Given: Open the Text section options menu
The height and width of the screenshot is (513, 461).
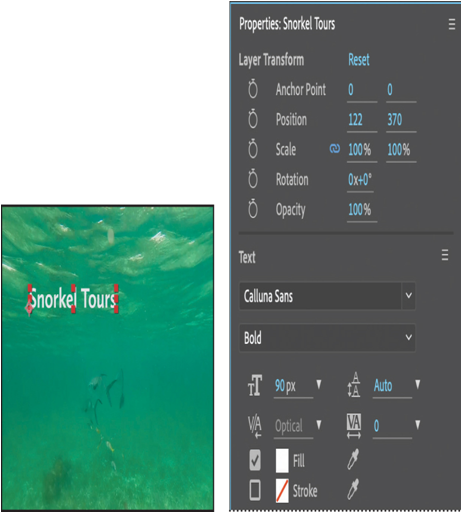Looking at the screenshot, I should click(x=445, y=255).
